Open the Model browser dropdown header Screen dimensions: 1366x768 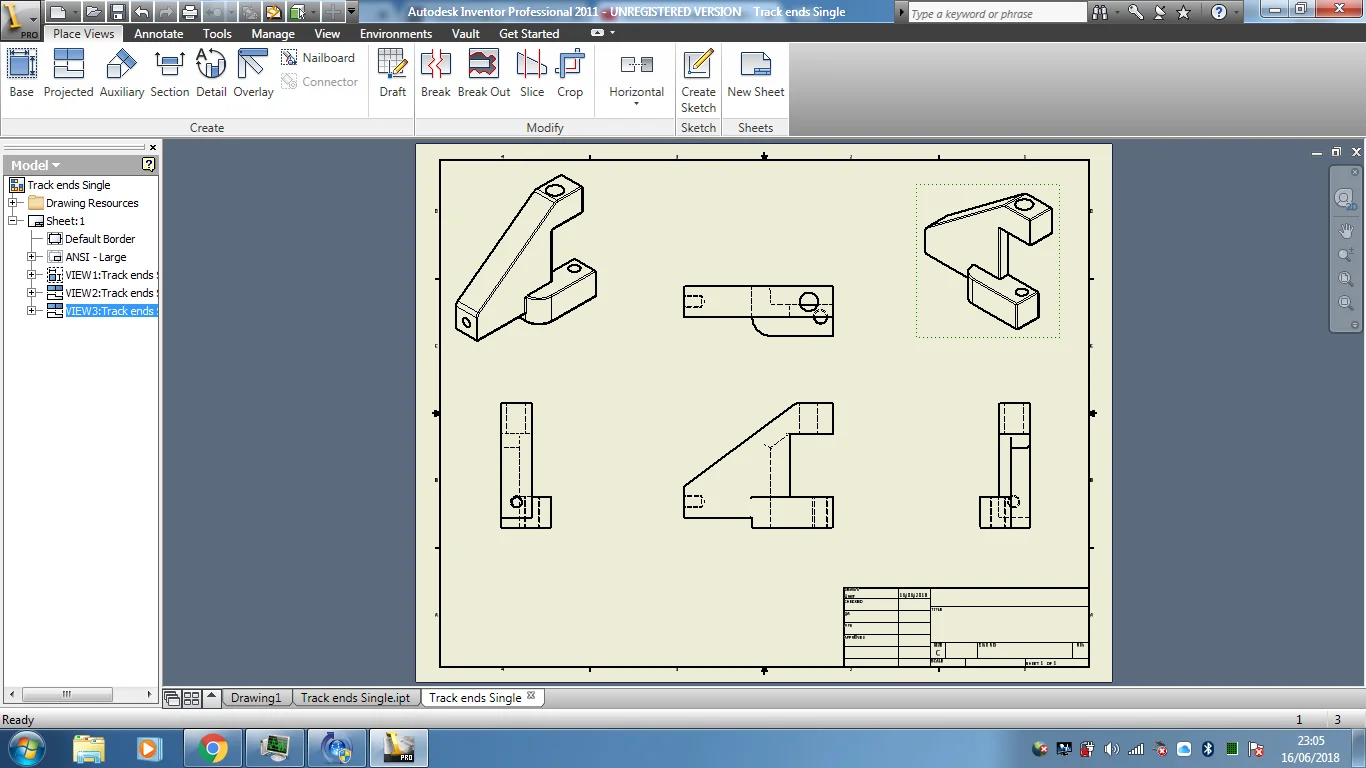point(36,165)
